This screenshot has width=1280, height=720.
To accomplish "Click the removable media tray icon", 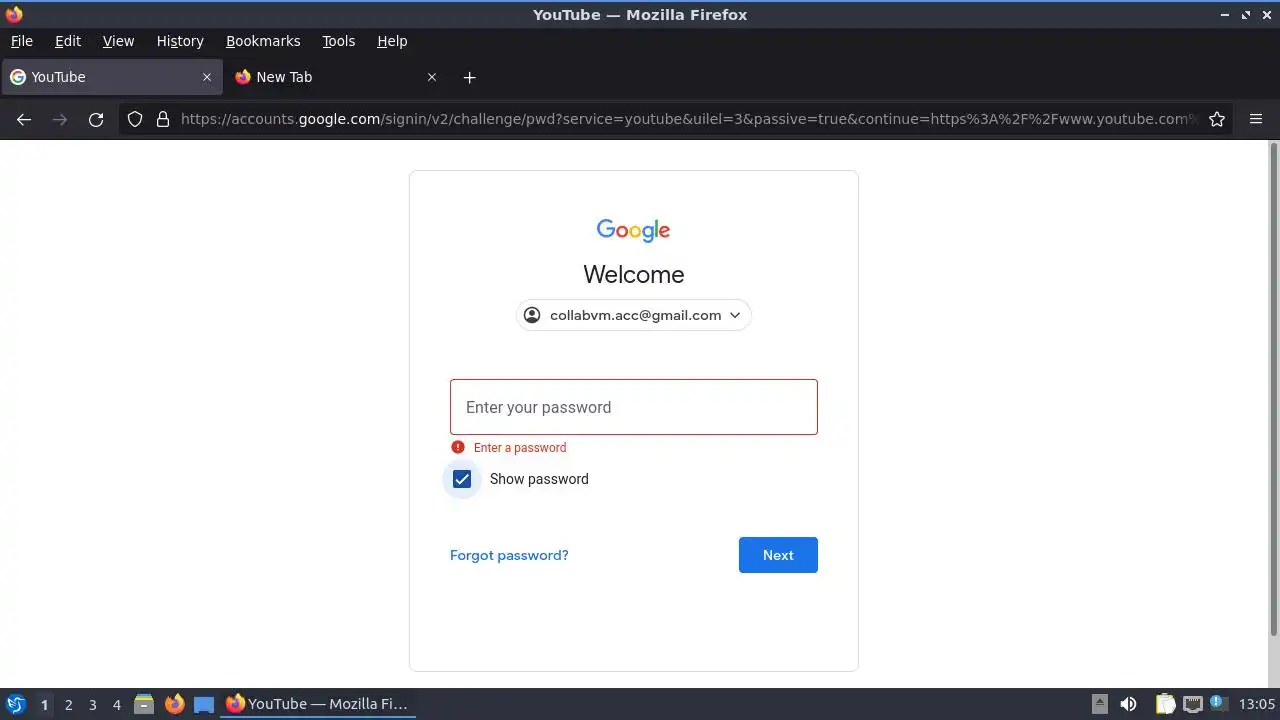I will click(x=1099, y=704).
